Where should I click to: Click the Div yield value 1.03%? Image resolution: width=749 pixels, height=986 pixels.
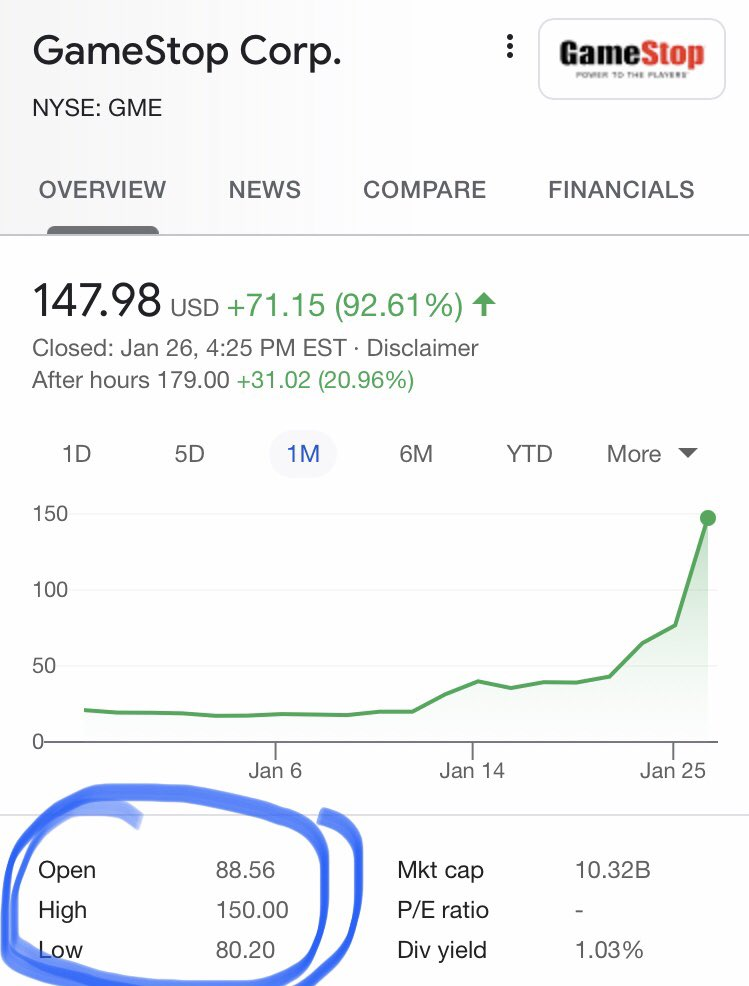[609, 950]
